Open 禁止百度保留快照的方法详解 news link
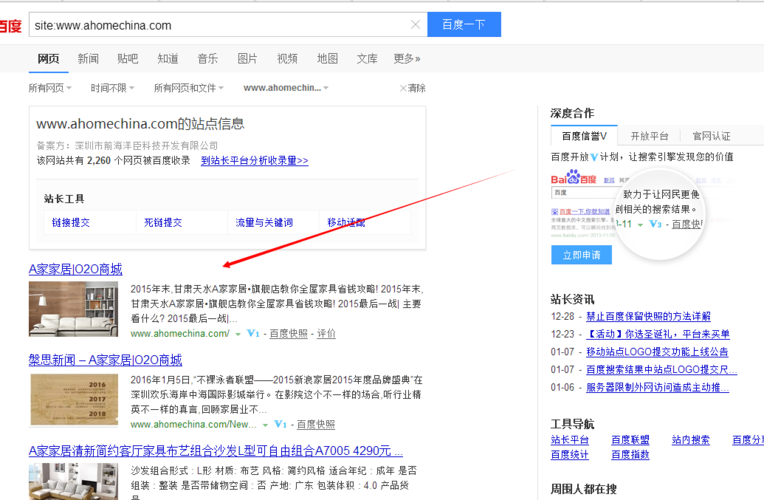 648,316
